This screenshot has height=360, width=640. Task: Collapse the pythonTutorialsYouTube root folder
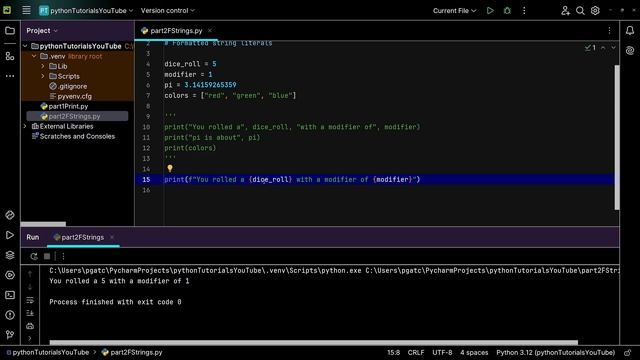pos(25,46)
